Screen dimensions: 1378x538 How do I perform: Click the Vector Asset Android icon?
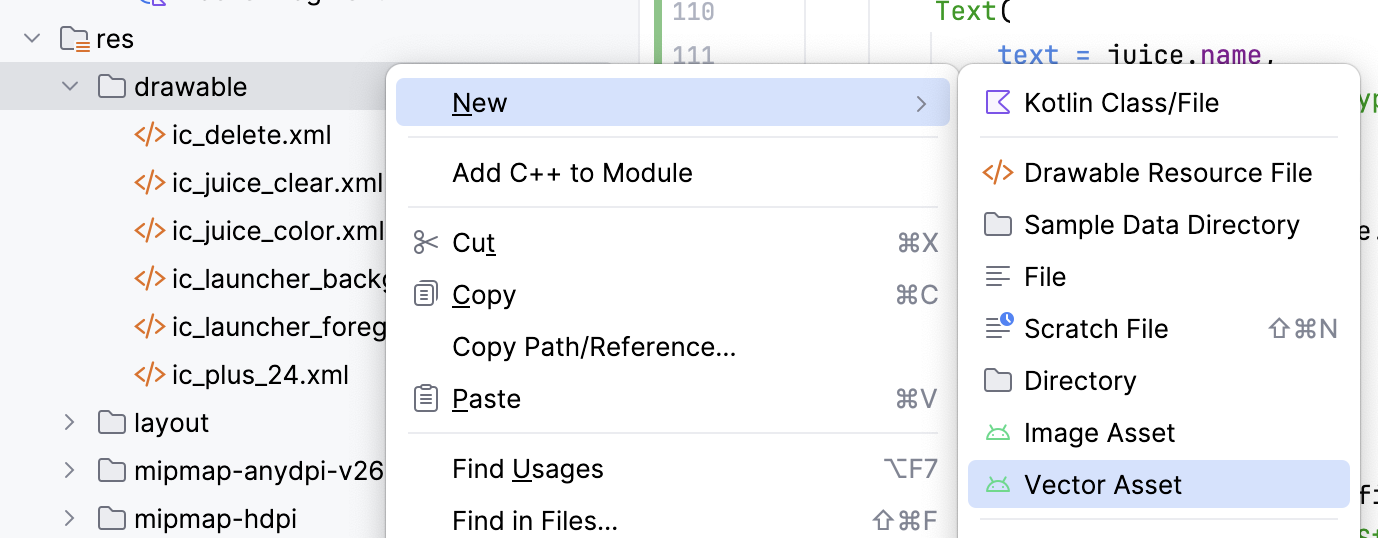click(998, 485)
